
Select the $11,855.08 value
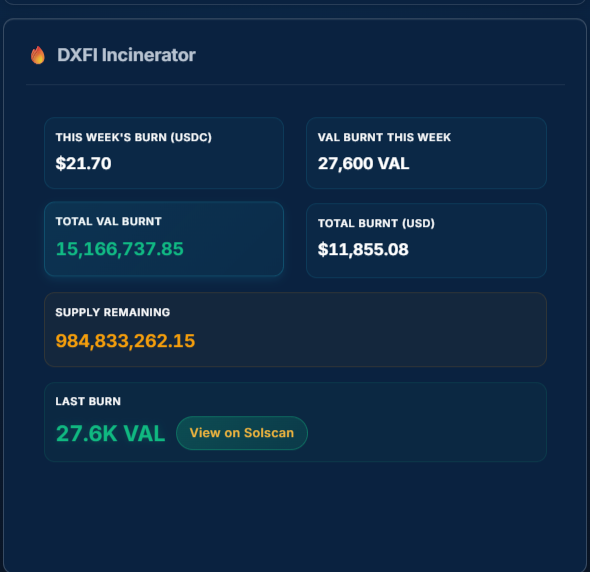pyautogui.click(x=363, y=249)
